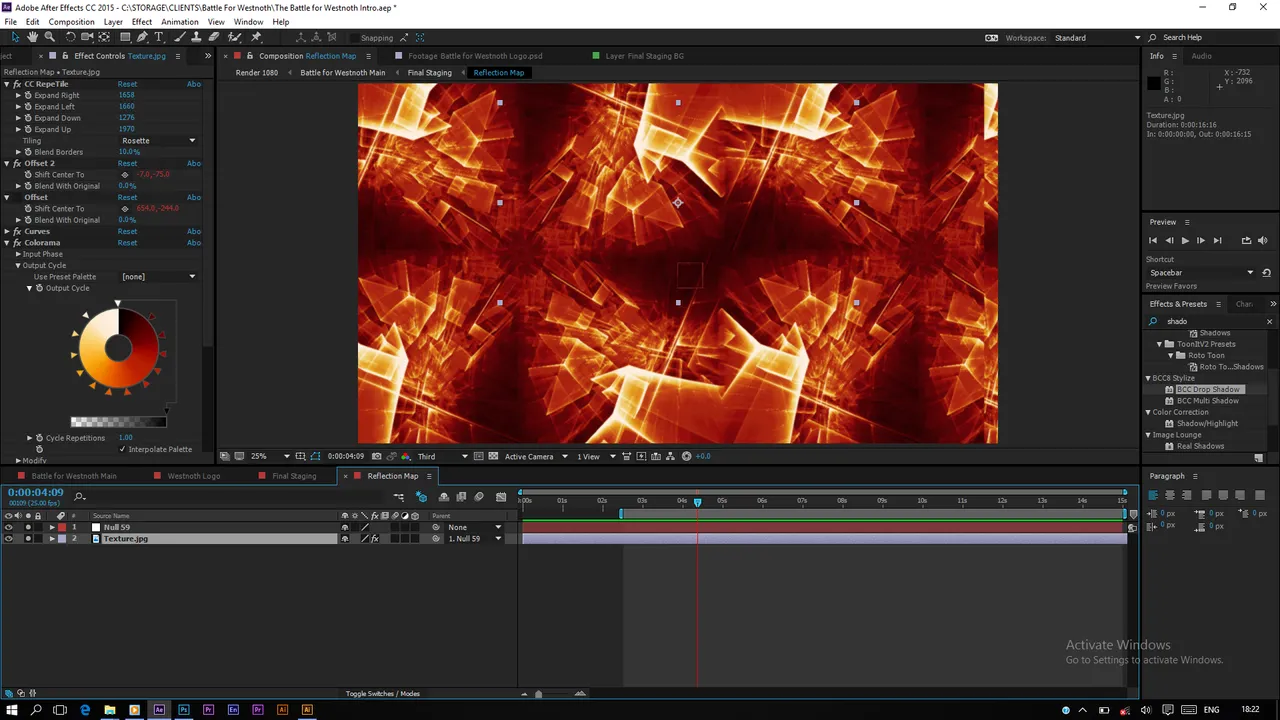Create new bin in Effects & Presets
This screenshot has height=720, width=1280.
click(1259, 458)
